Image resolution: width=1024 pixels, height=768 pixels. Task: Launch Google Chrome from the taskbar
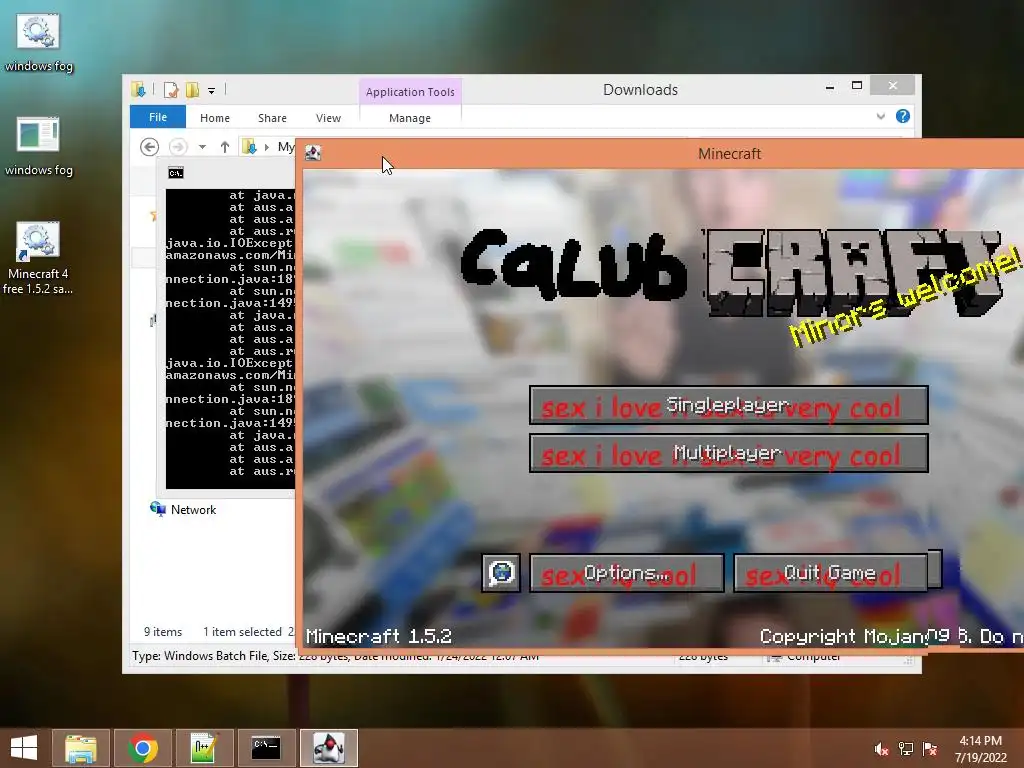pyautogui.click(x=143, y=748)
